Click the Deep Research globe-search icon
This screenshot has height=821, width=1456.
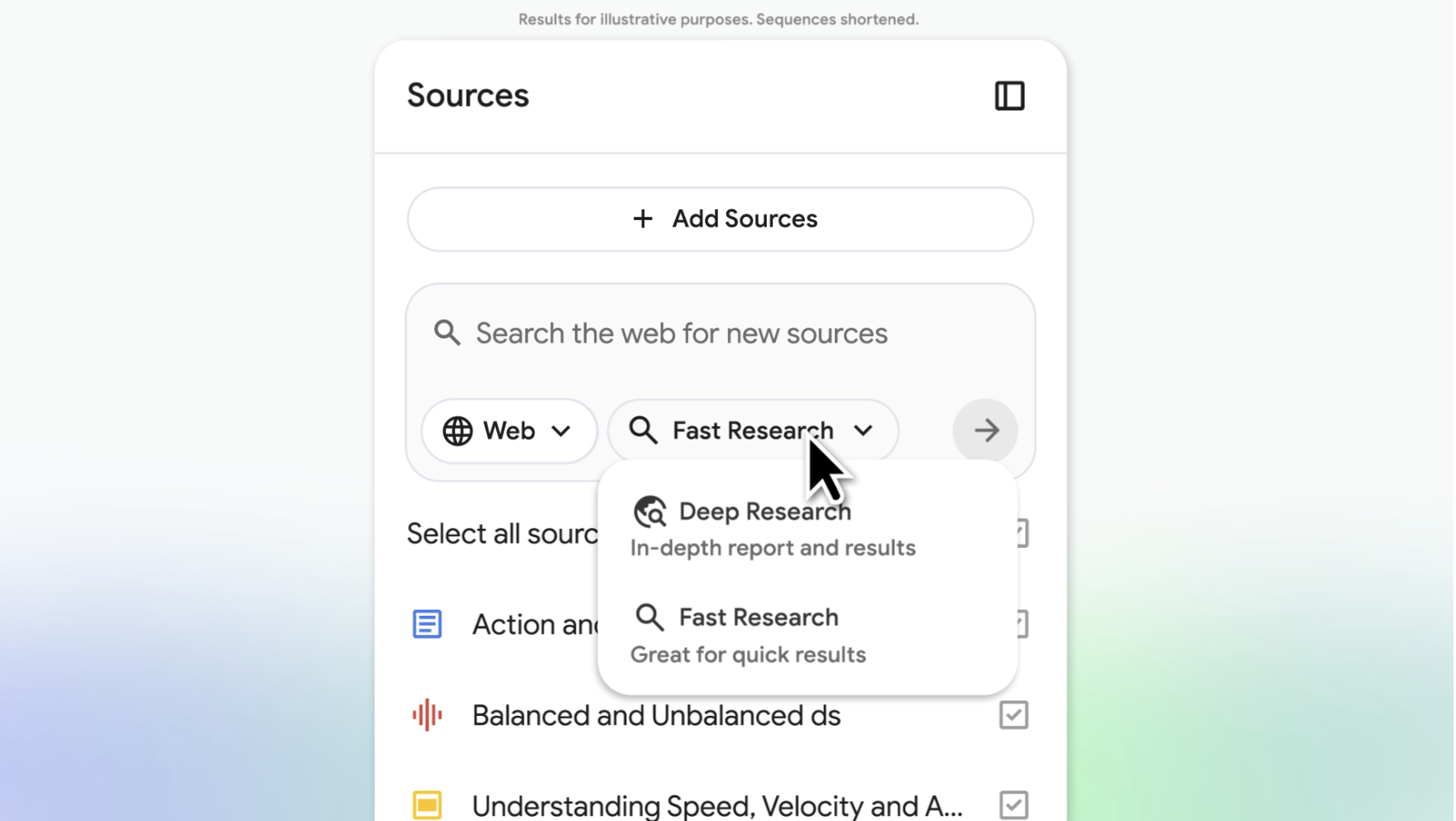(x=650, y=512)
